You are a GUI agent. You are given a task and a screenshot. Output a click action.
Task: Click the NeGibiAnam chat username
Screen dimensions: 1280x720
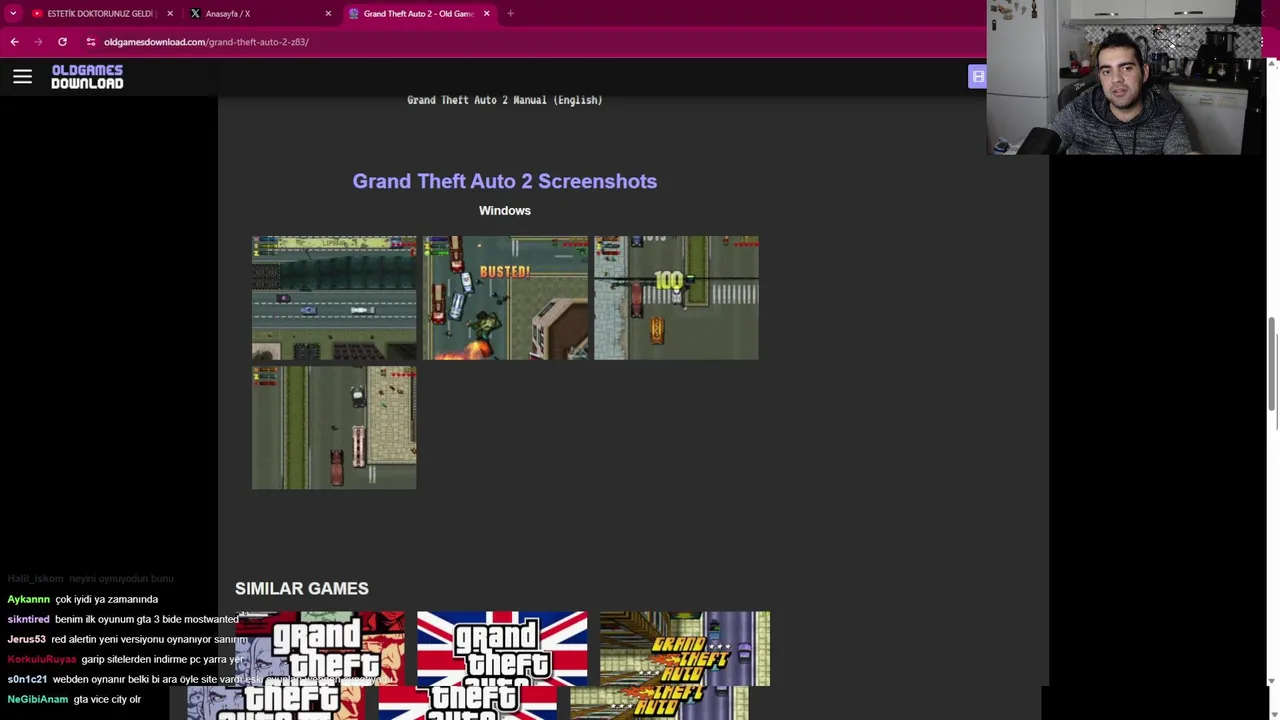tap(38, 699)
